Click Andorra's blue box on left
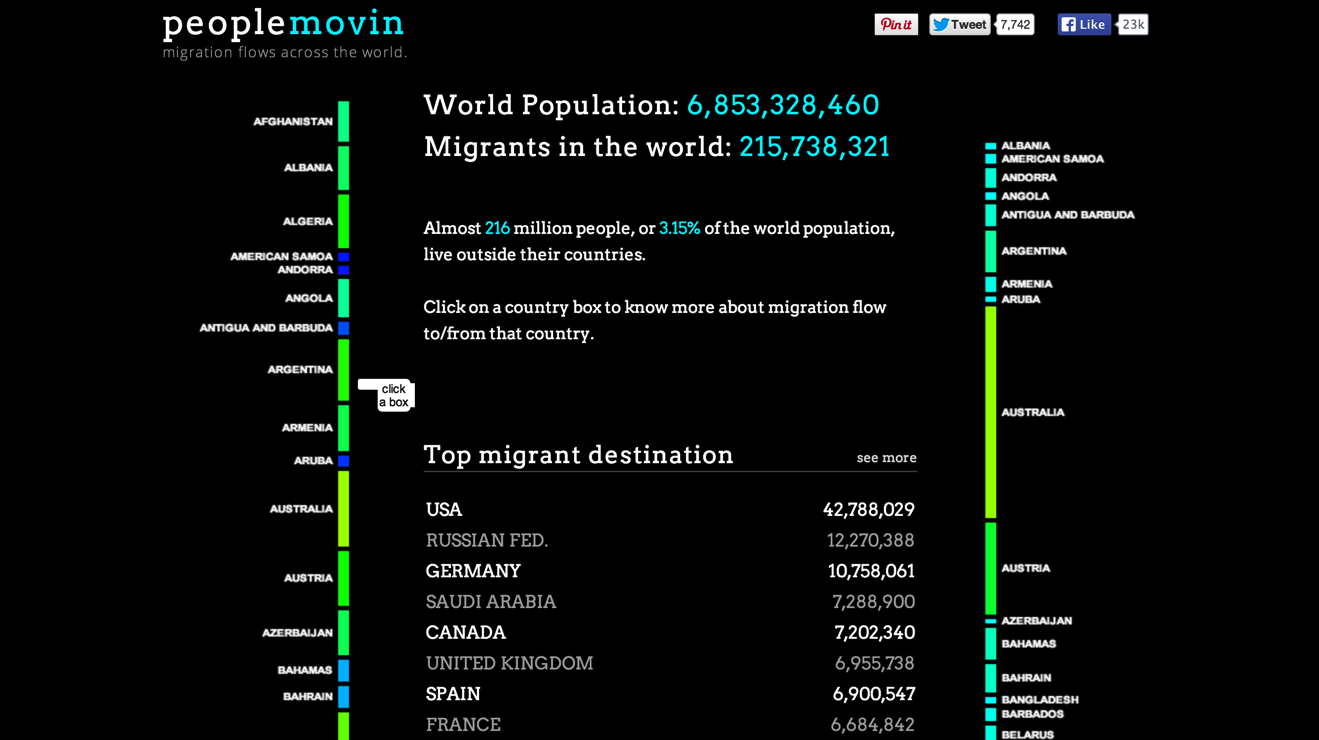Viewport: 1319px width, 740px height. pos(344,270)
